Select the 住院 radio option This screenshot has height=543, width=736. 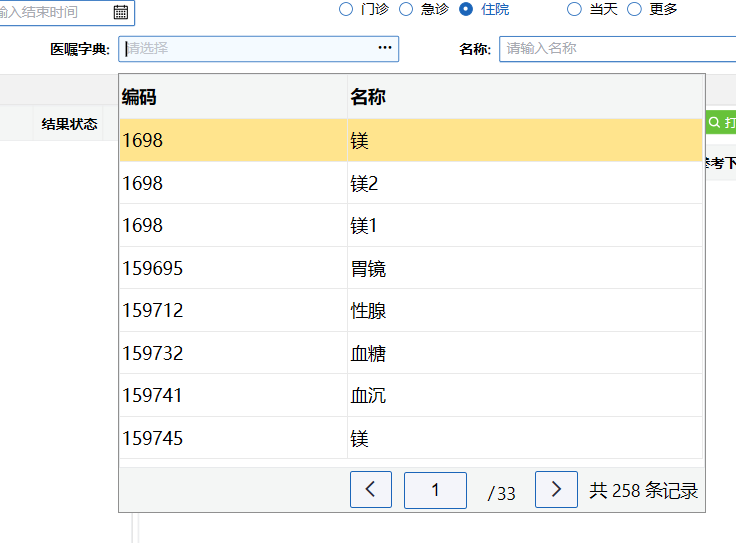click(x=466, y=9)
